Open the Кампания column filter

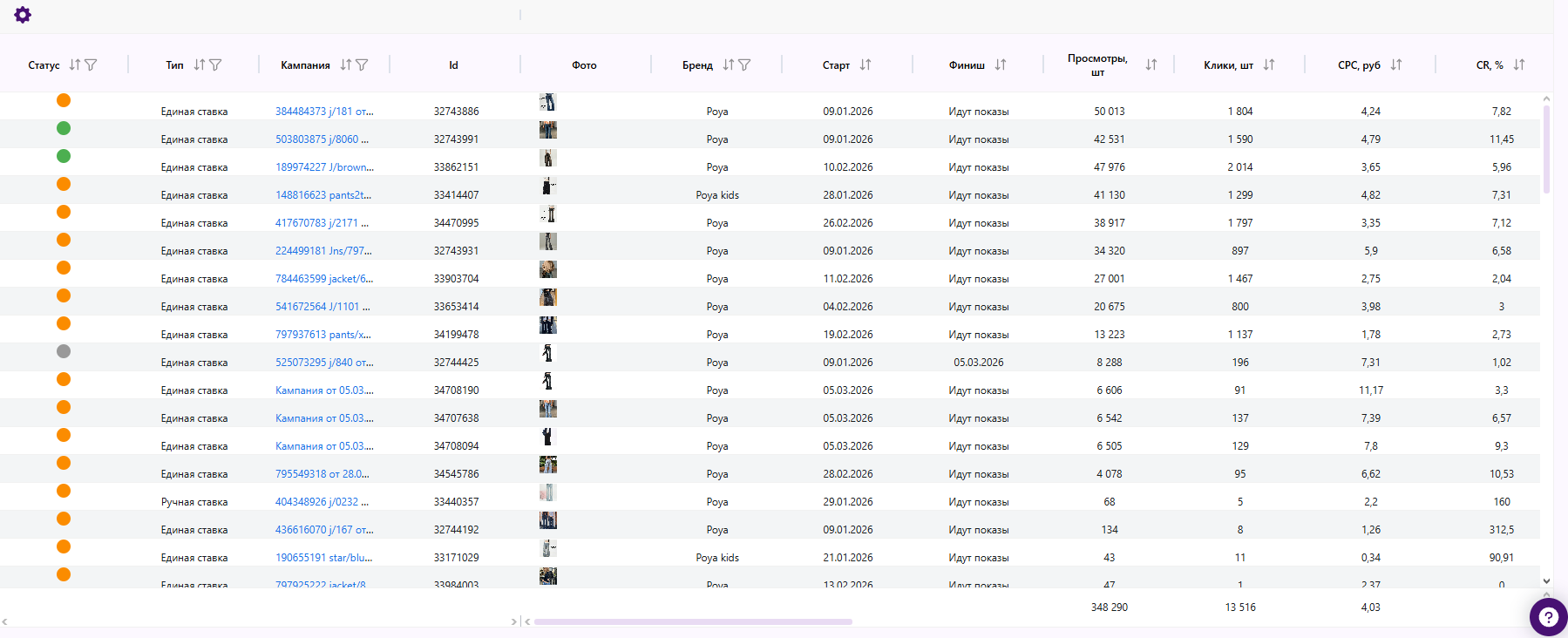pos(362,64)
